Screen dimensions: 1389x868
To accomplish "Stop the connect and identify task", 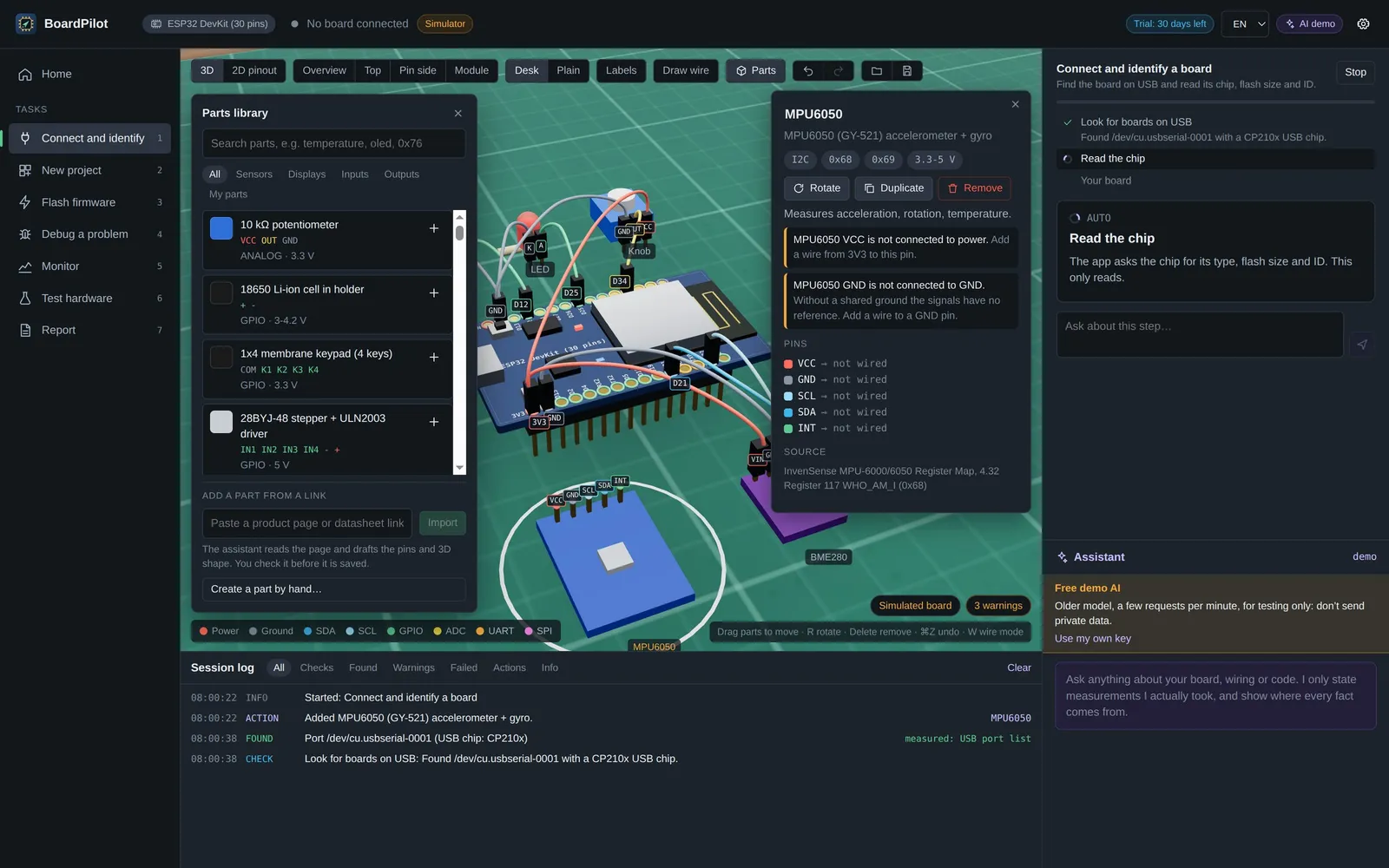I will [1355, 72].
